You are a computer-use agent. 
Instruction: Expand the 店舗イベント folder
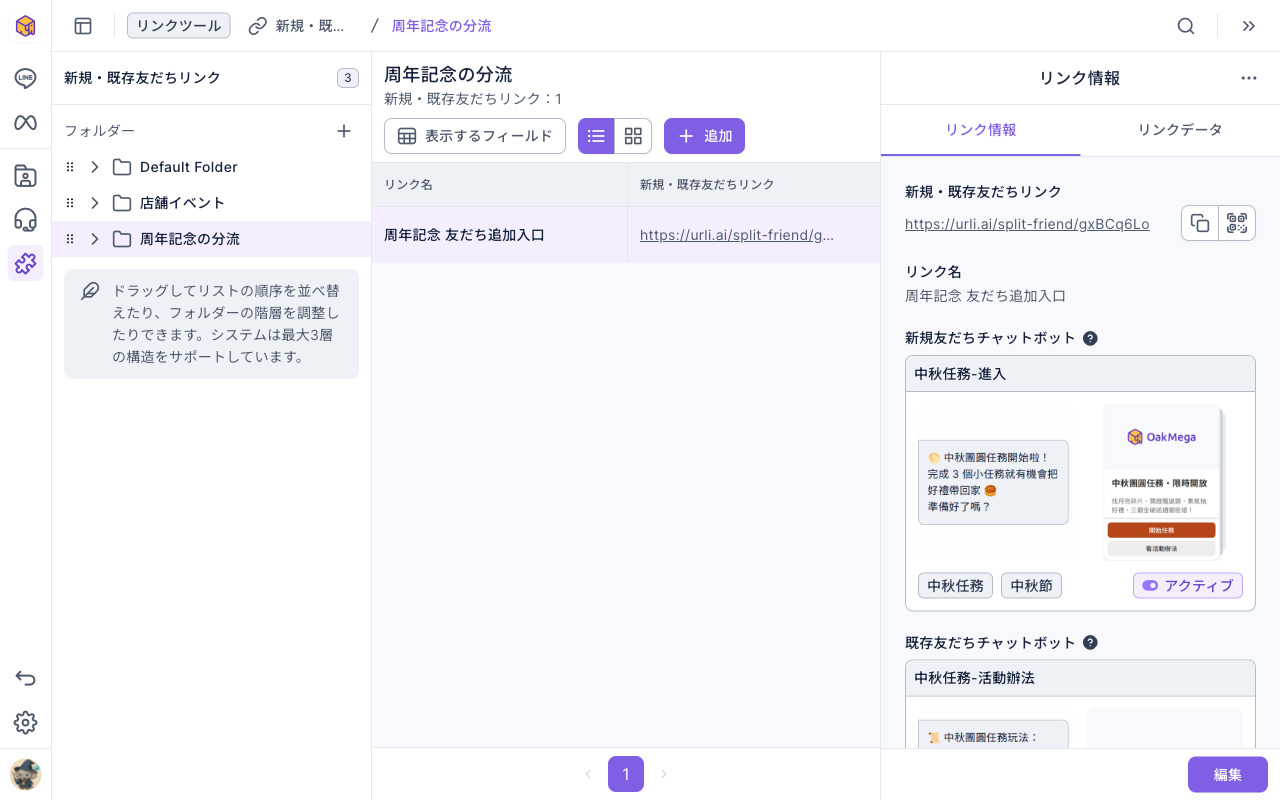click(95, 203)
